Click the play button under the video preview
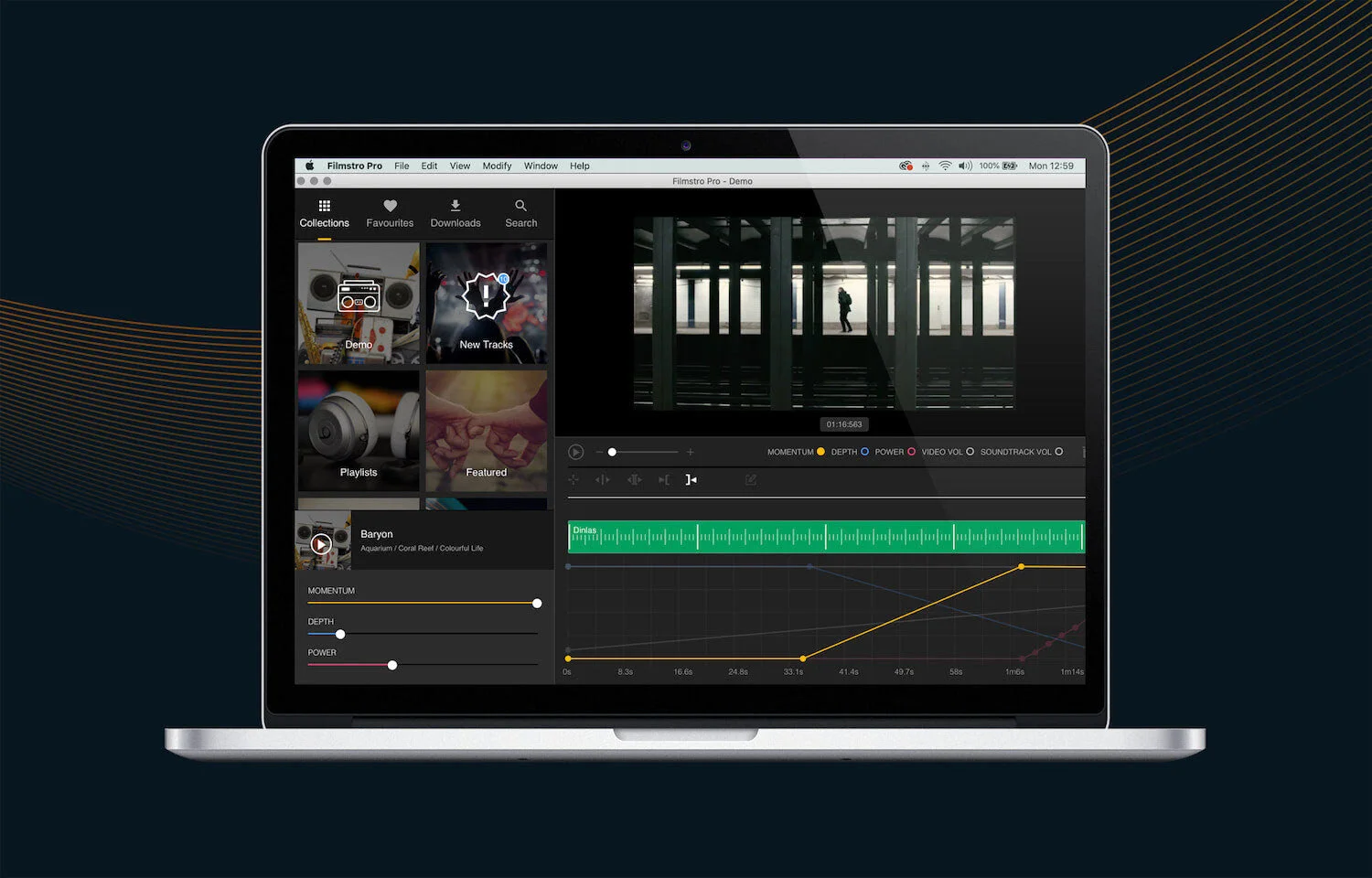 [576, 452]
